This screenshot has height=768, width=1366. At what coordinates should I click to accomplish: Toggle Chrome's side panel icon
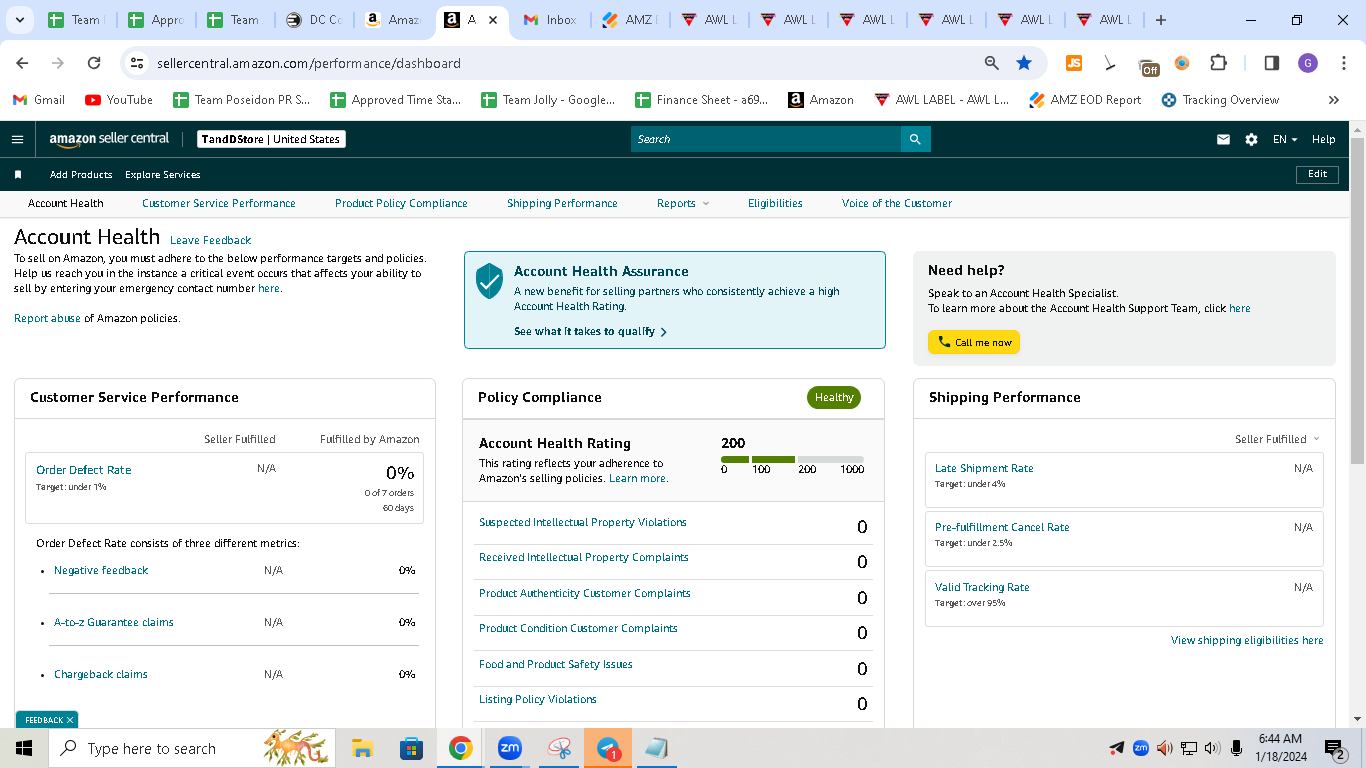(x=1272, y=63)
